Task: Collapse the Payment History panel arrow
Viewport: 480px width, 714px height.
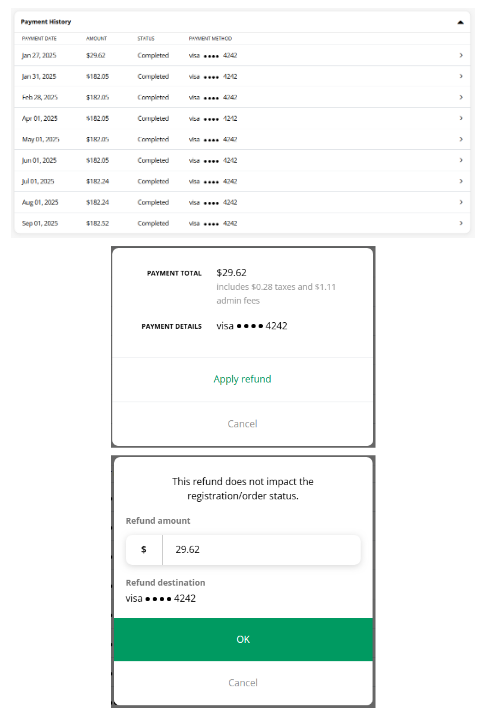Action: click(460, 22)
